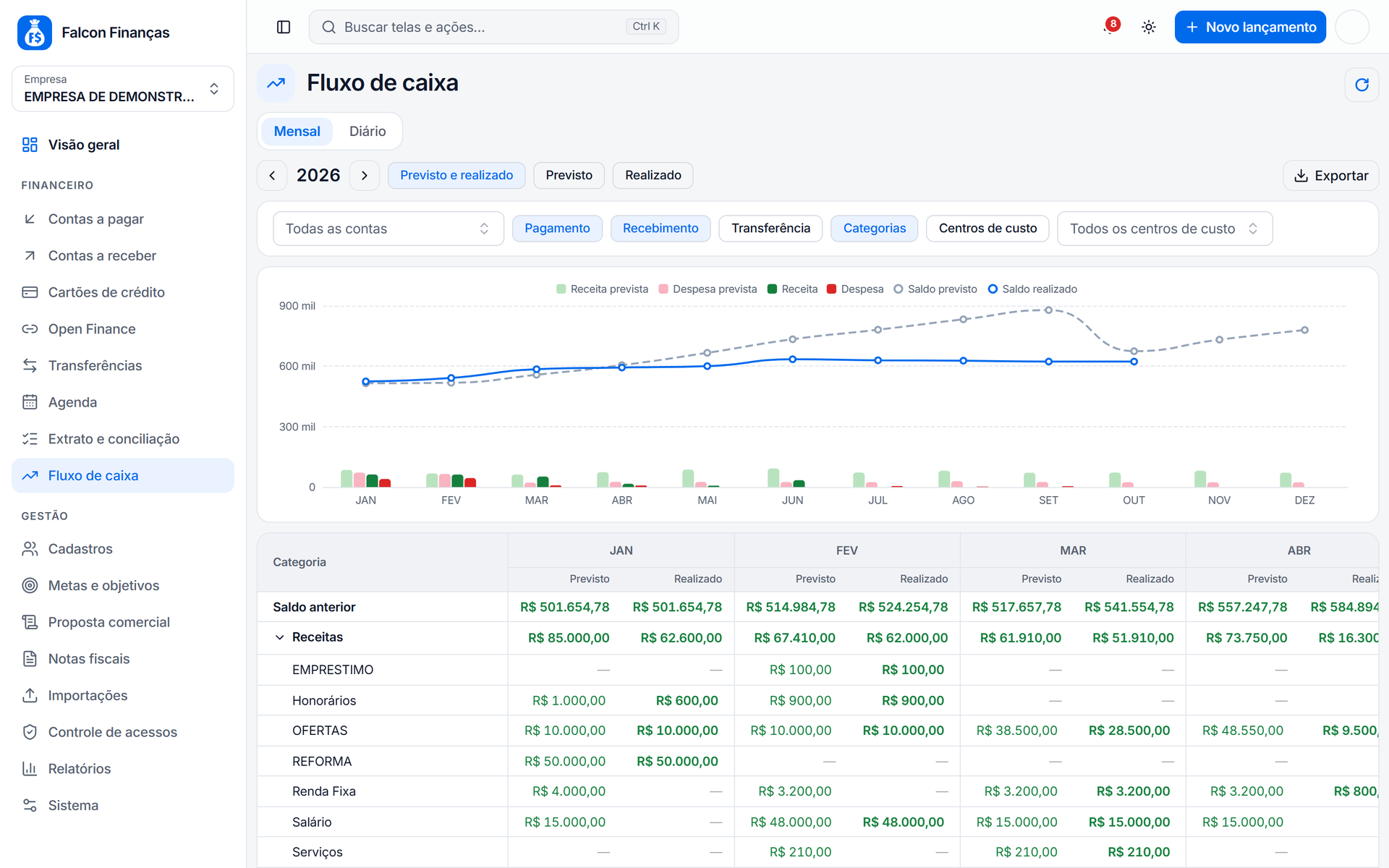Switch to the Diário tab

[x=368, y=132]
